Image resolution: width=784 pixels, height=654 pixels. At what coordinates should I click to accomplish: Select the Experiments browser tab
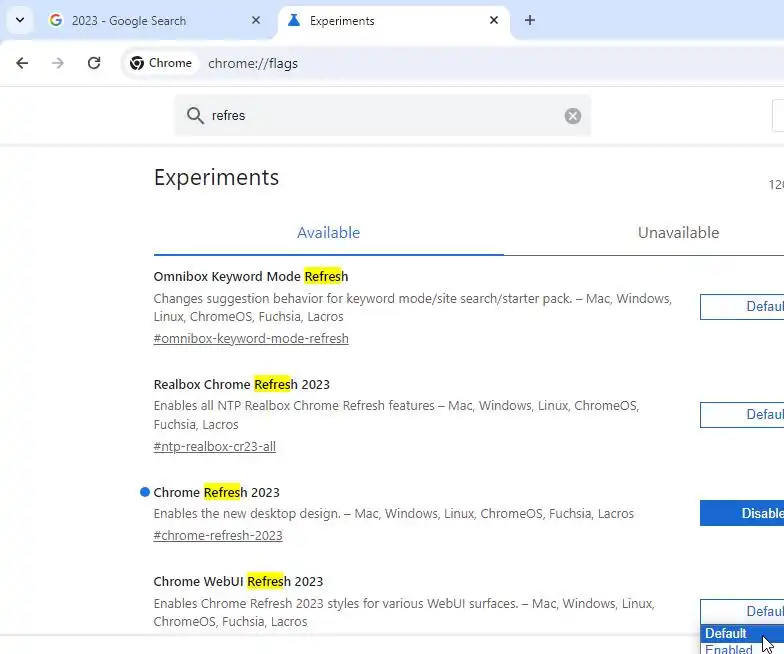point(394,20)
